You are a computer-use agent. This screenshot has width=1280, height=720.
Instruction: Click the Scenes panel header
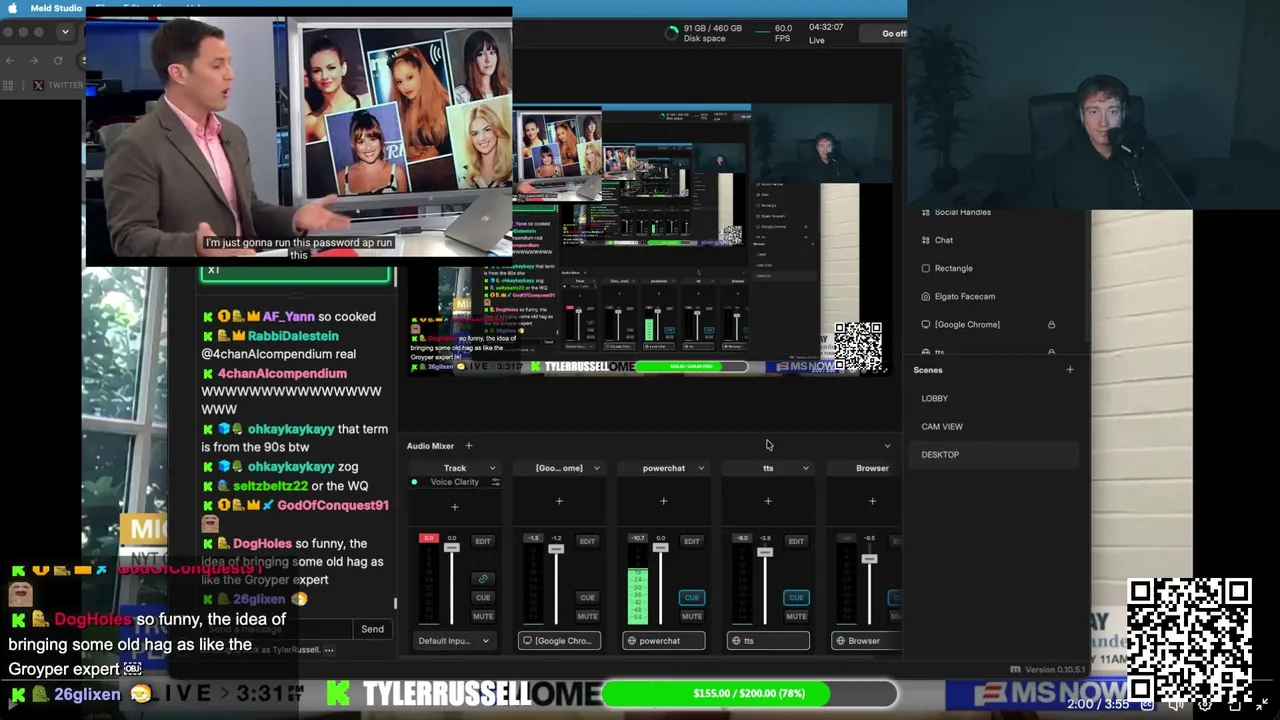[x=928, y=370]
